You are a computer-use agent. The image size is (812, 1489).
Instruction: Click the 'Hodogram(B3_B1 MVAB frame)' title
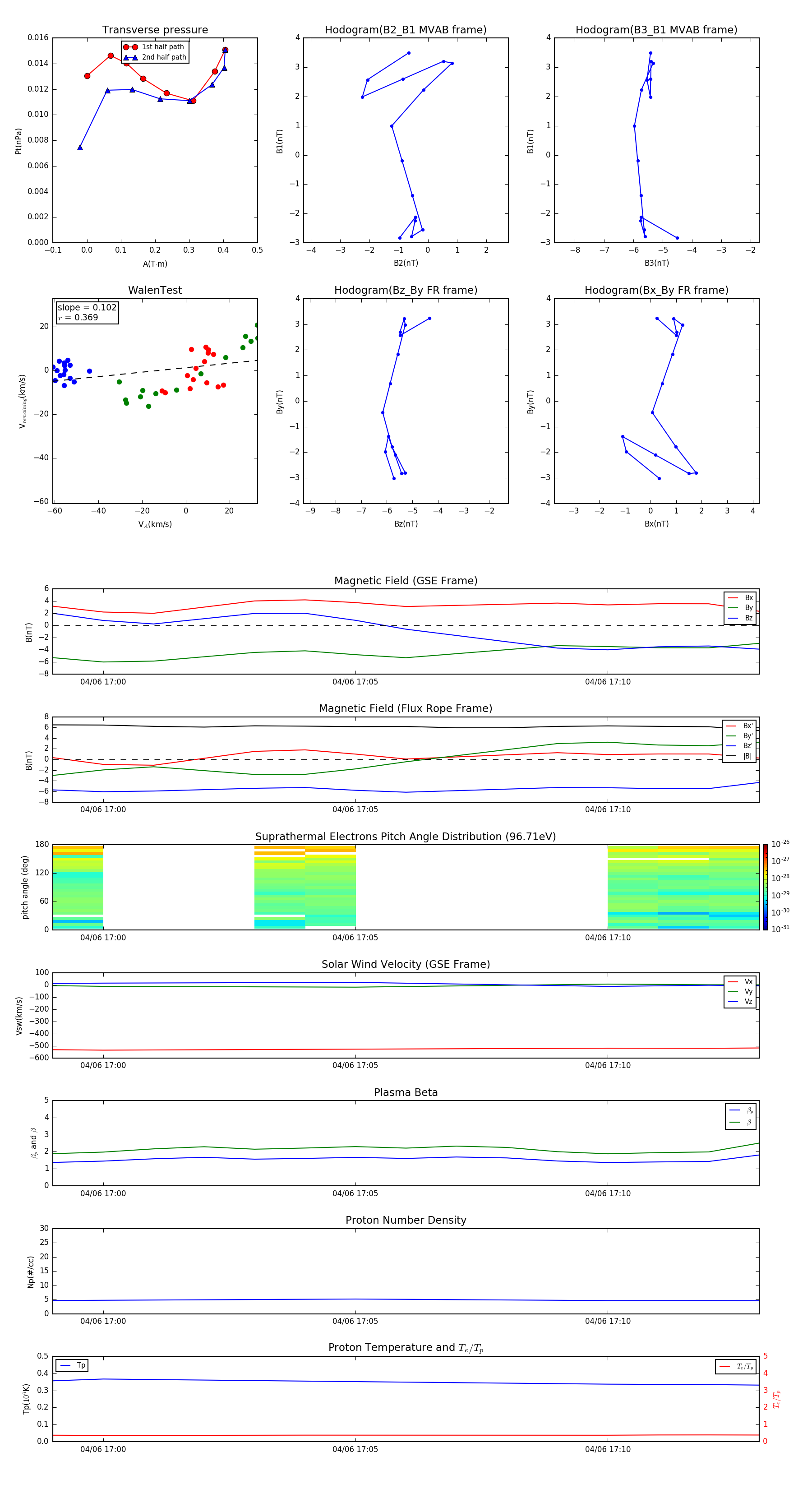coord(656,29)
